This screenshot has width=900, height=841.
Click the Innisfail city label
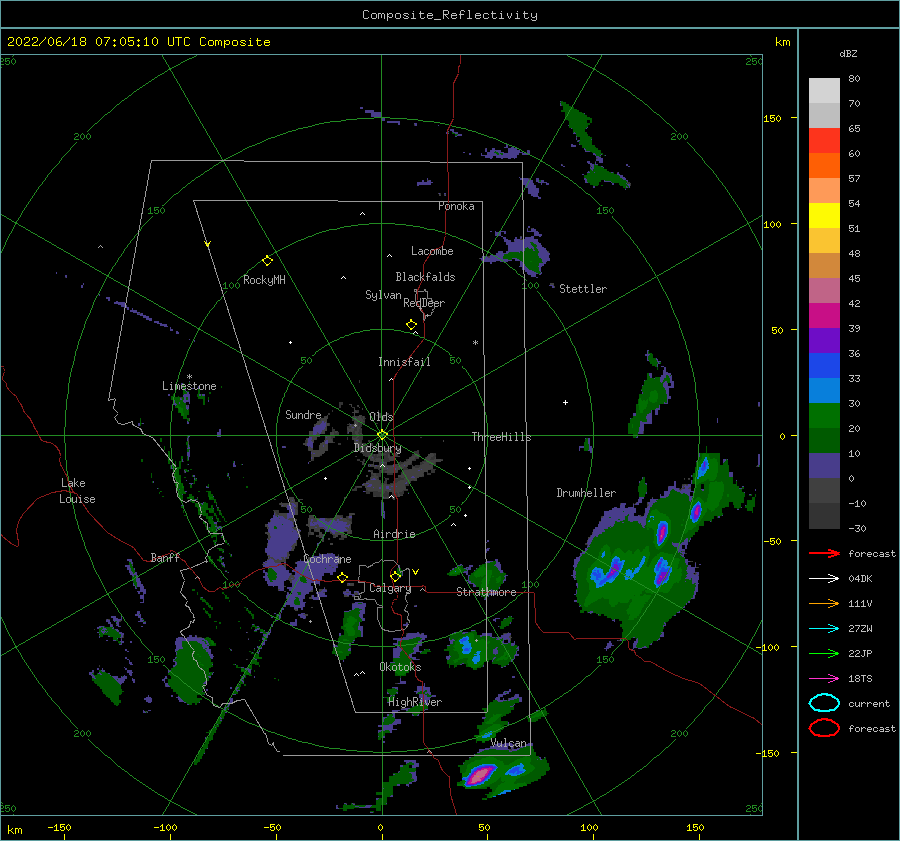coord(404,362)
